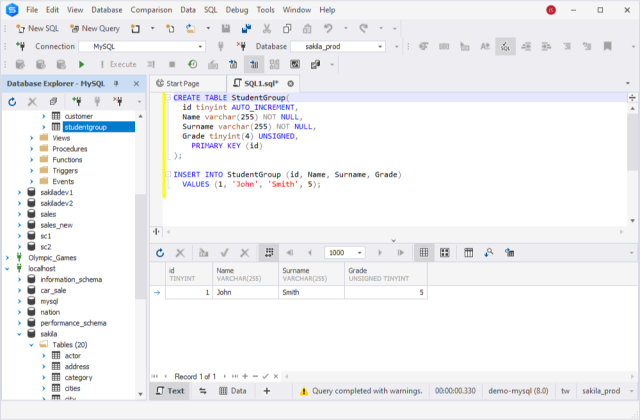The width and height of the screenshot is (640, 420).
Task: Click the green Execute play icon
Action: pos(81,64)
